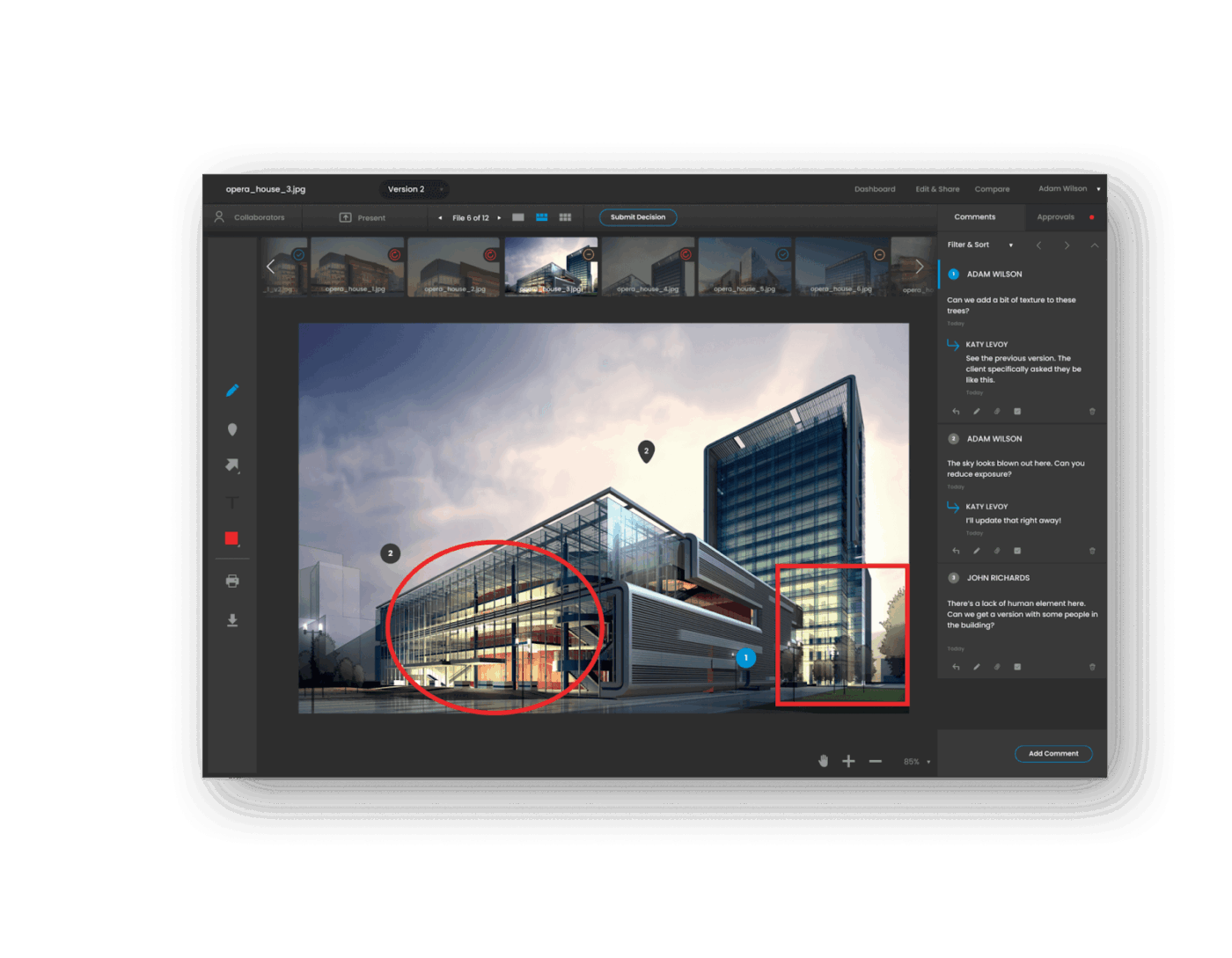Select the opera_house_5.jpg thumbnail
Image resolution: width=1232 pixels, height=958 pixels.
click(x=744, y=266)
